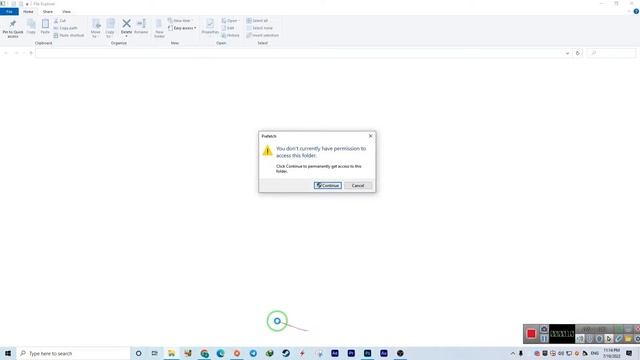Click Select all in ribbon
This screenshot has height=360, width=640.
point(257,20)
